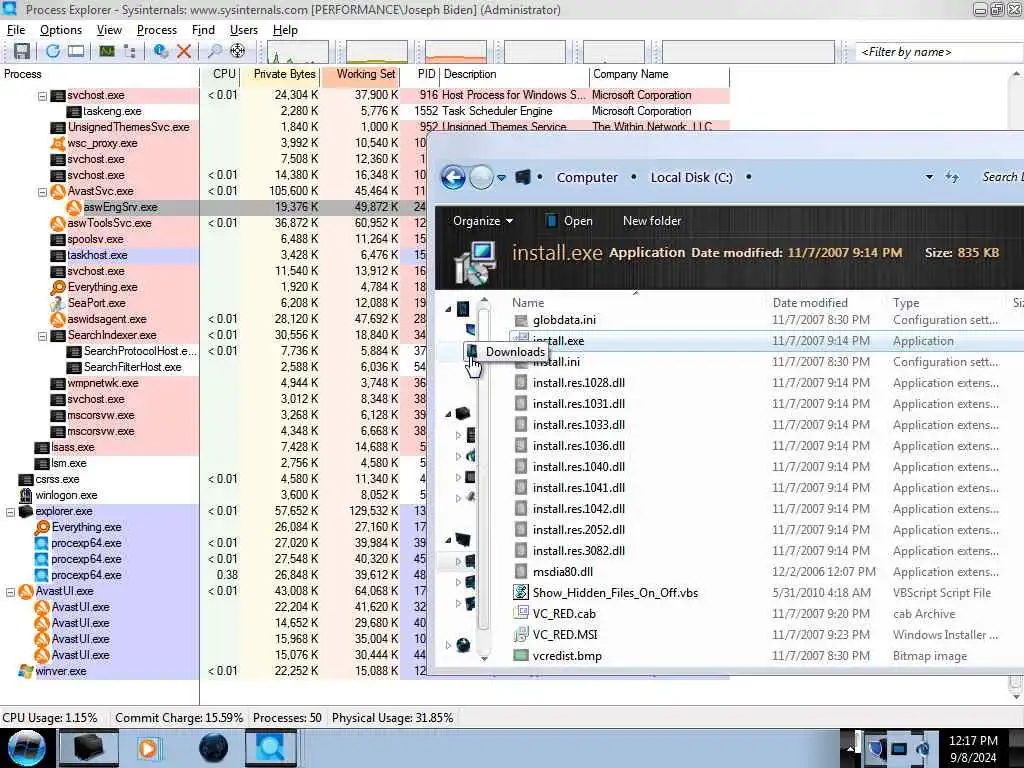The width and height of the screenshot is (1024, 768).
Task: Open Windows Start orb
Action: click(26, 748)
